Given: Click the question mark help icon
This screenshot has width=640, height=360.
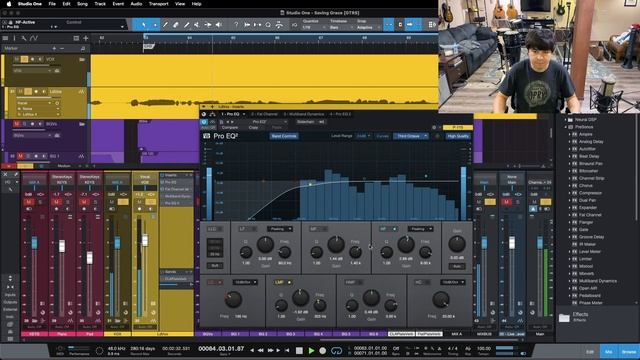Looking at the screenshot, I should click(236, 25).
